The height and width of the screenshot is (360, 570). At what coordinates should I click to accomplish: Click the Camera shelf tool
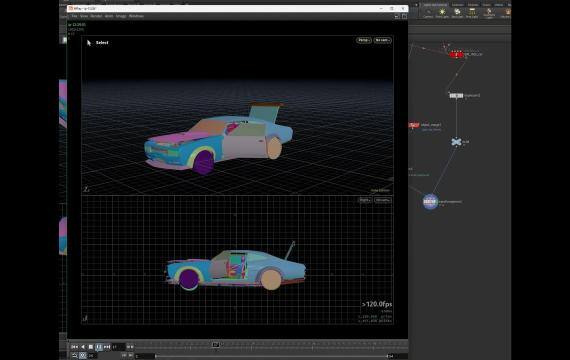point(428,13)
